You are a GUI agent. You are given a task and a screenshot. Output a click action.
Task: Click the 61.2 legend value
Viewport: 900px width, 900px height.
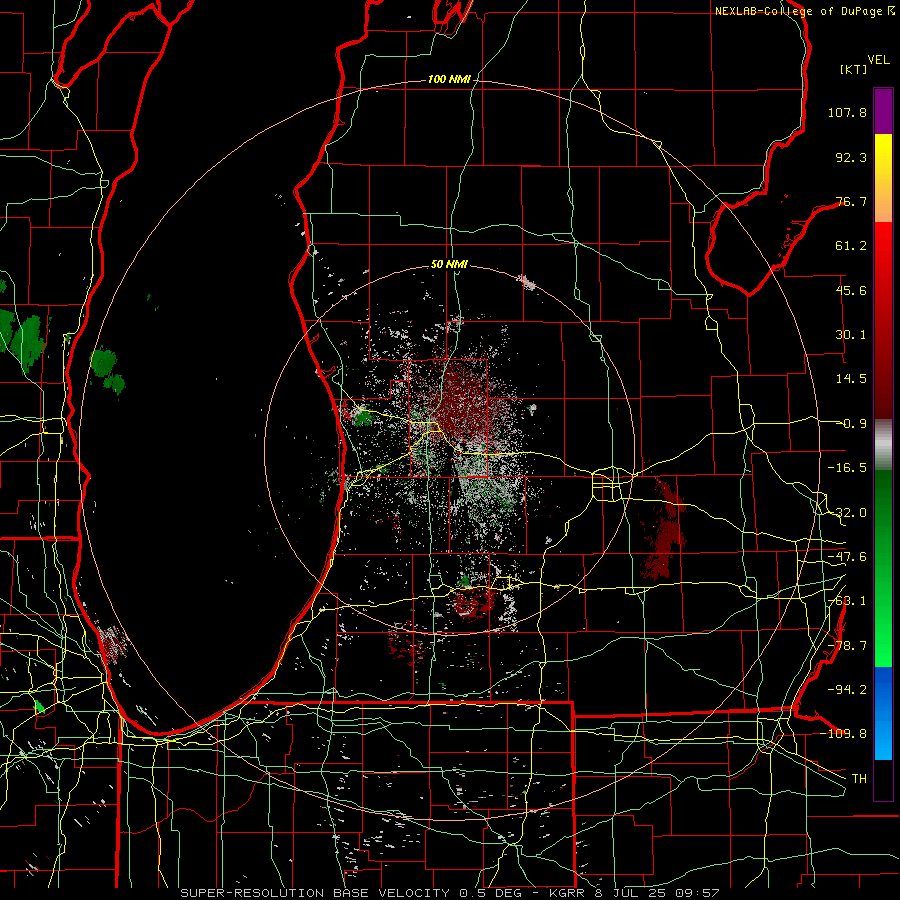click(851, 246)
